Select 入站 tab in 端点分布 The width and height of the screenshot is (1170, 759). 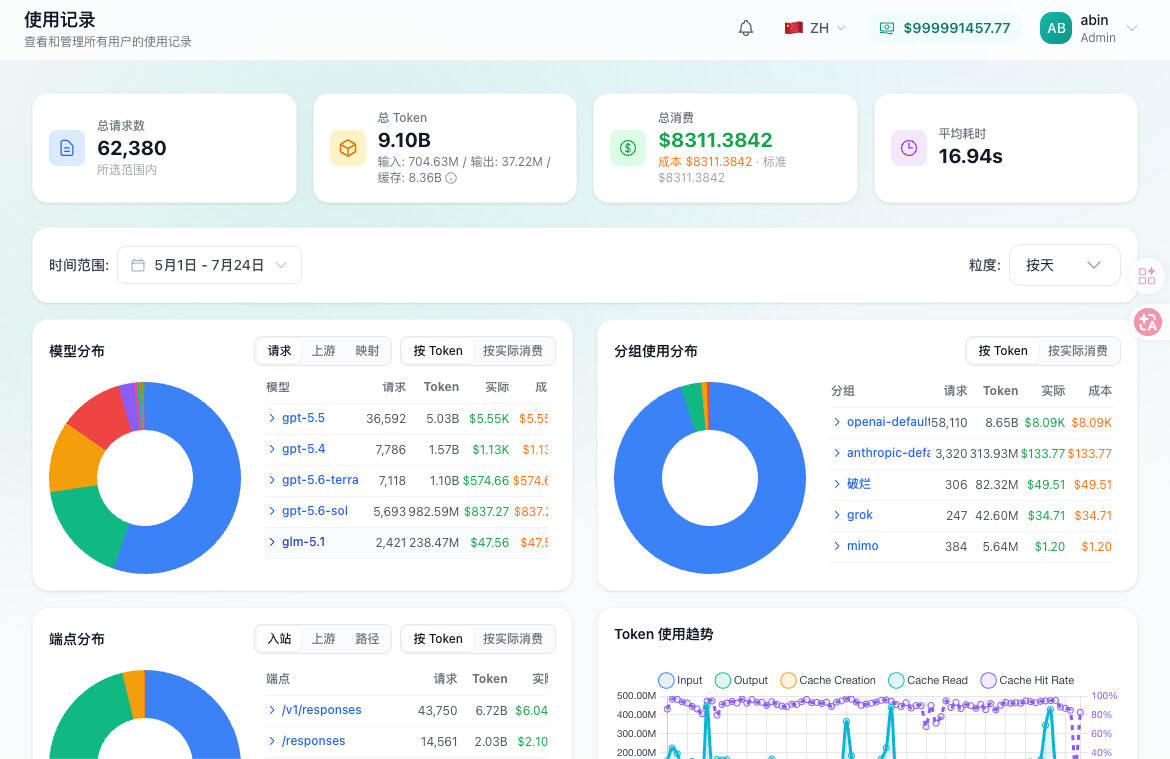tap(279, 639)
